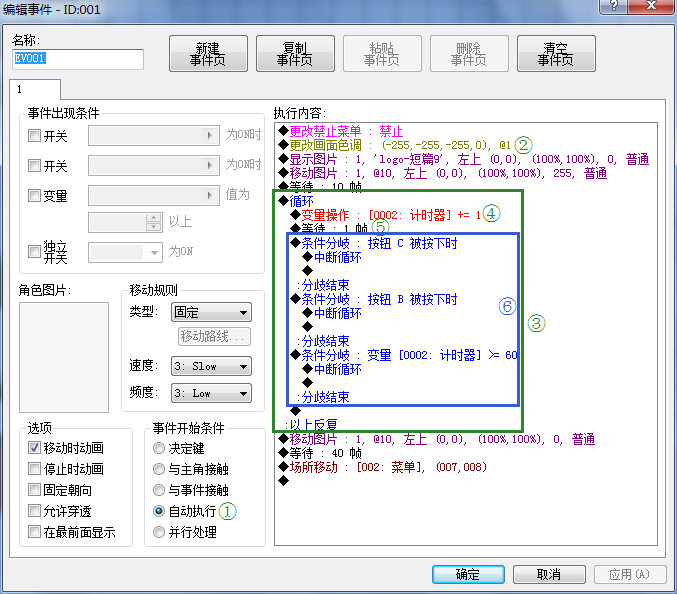Enable the 允许穿透 checkbox
The height and width of the screenshot is (594, 677).
35,511
